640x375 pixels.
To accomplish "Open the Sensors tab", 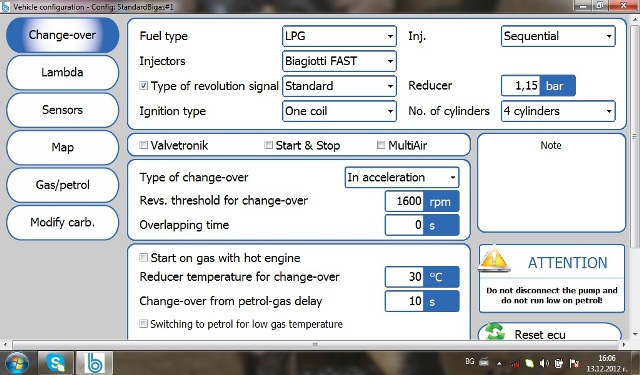I will (62, 110).
